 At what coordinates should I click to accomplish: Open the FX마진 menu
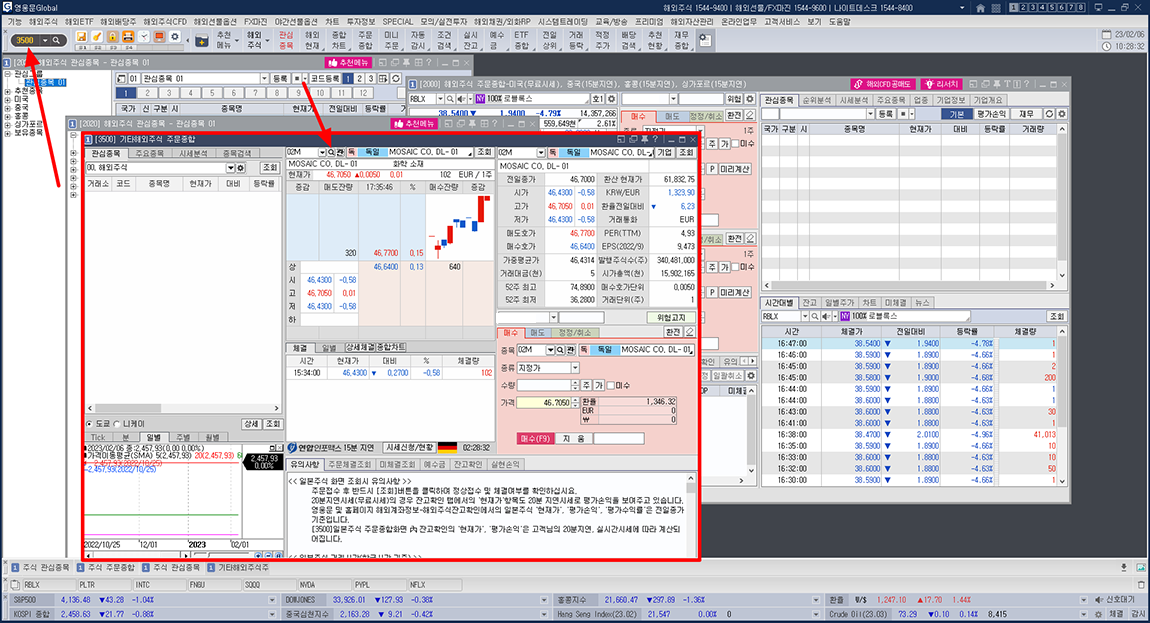tap(255, 22)
